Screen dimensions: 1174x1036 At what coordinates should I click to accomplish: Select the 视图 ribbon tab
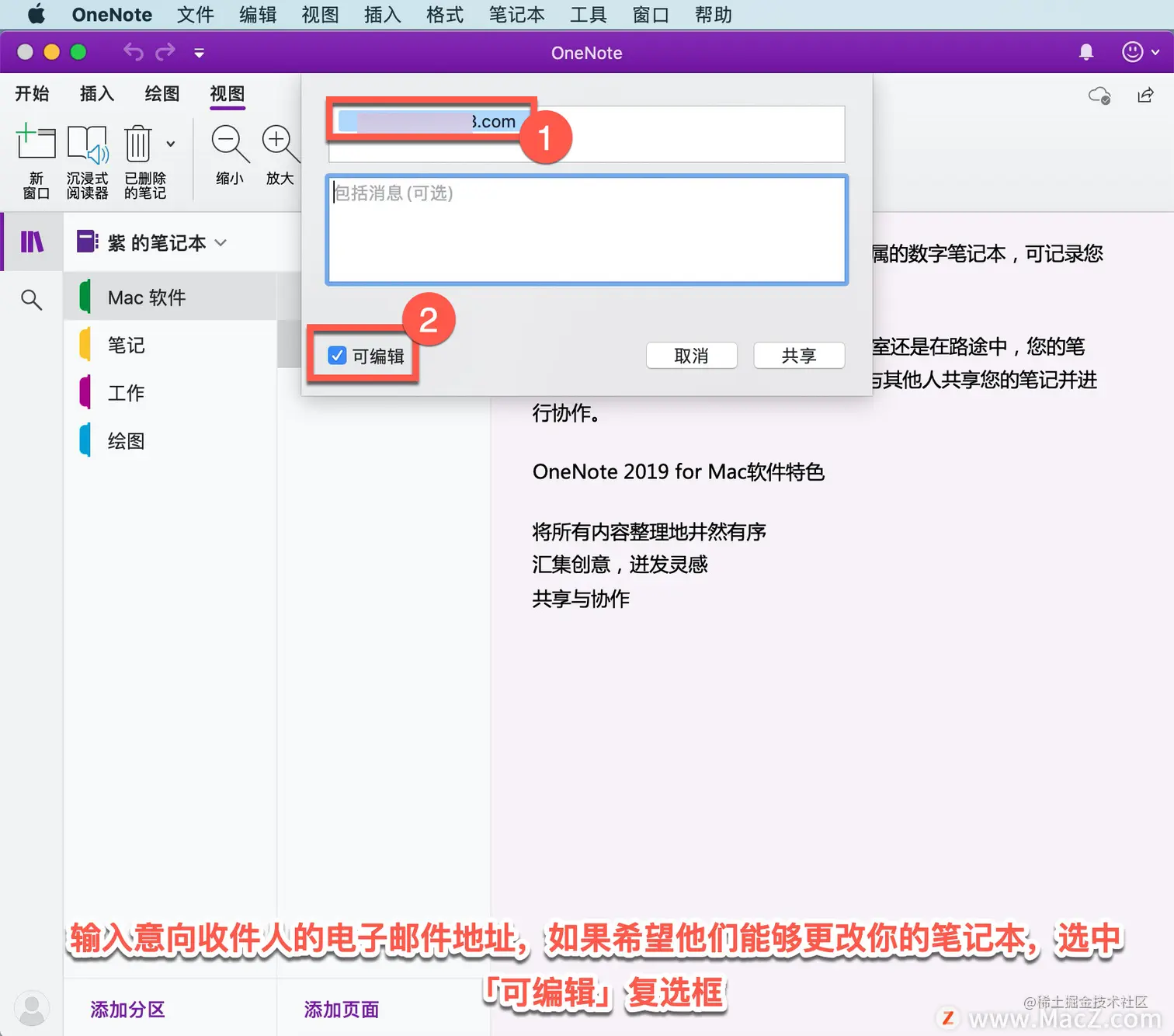(x=228, y=94)
